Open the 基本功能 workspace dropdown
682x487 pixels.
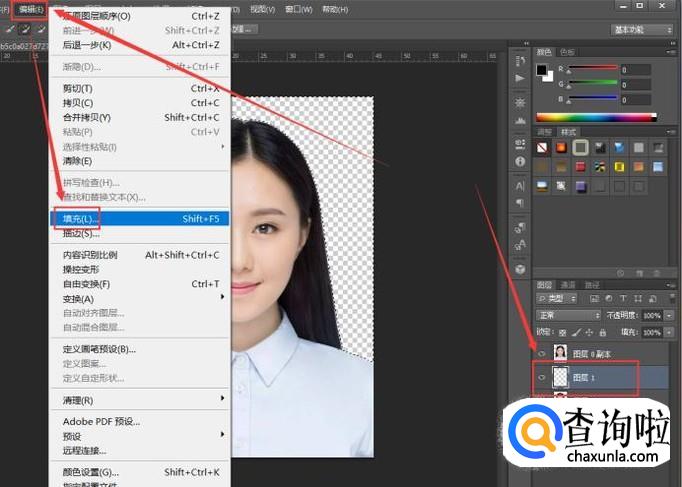coord(642,30)
